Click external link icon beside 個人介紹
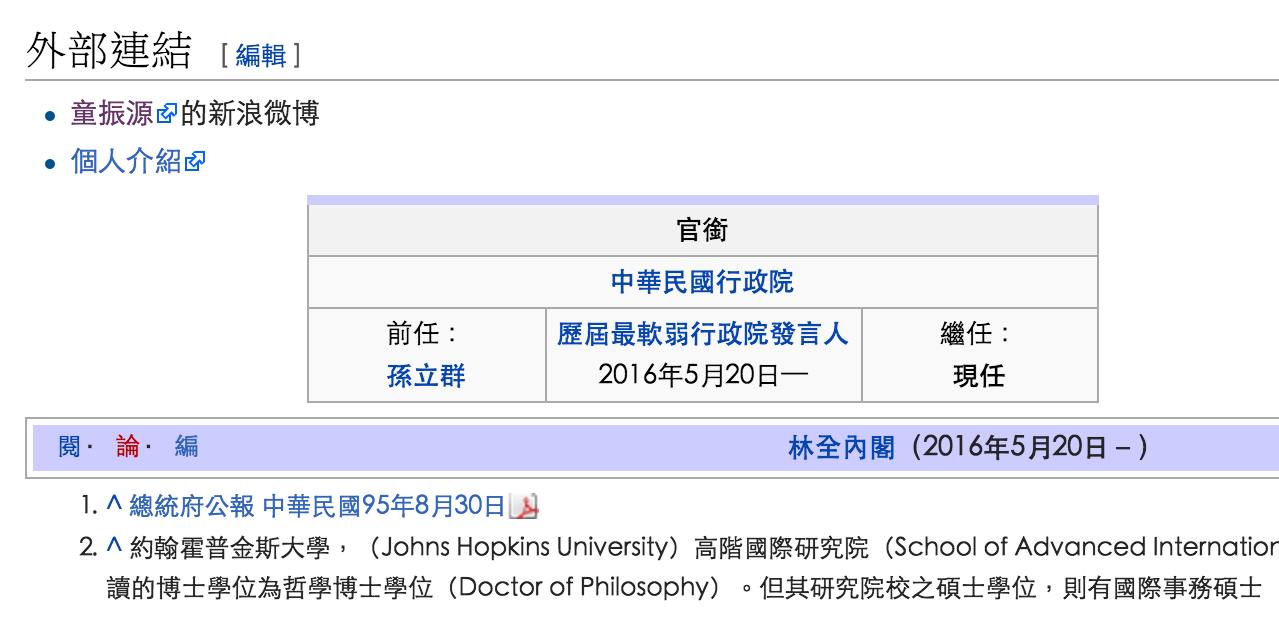The image size is (1279, 622). click(x=195, y=161)
